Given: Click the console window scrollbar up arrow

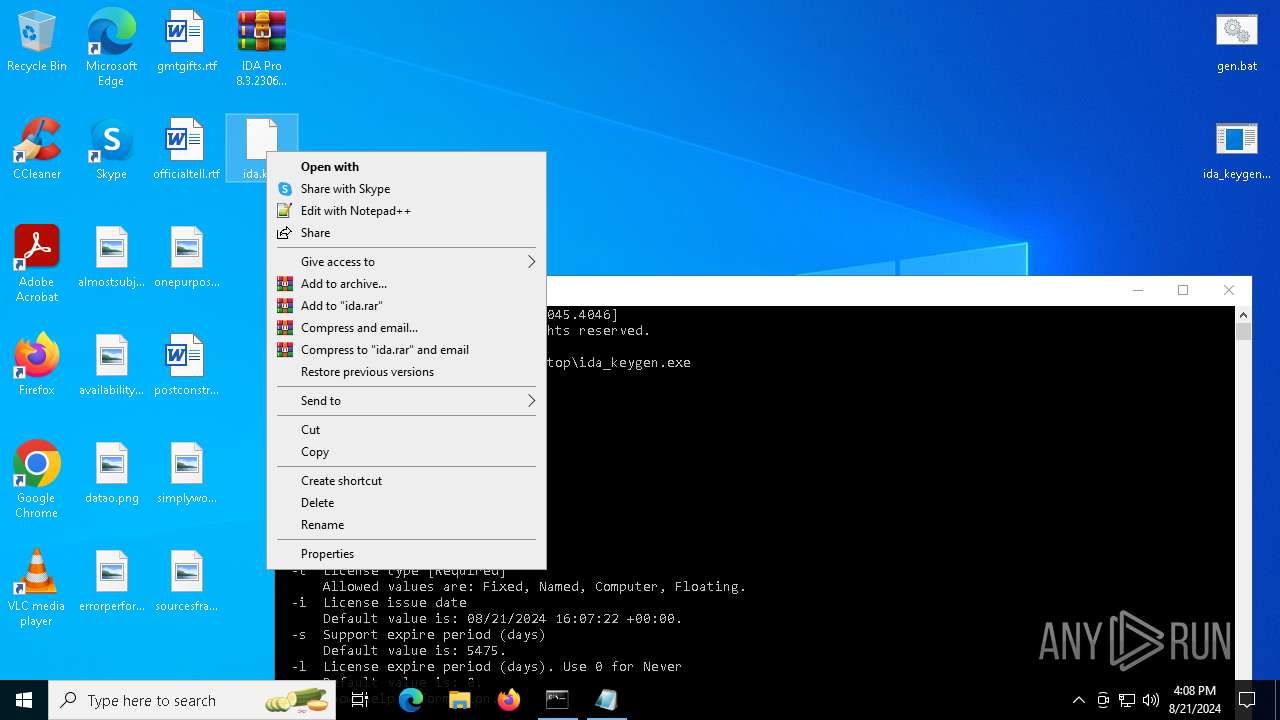Looking at the screenshot, I should pos(1243,314).
